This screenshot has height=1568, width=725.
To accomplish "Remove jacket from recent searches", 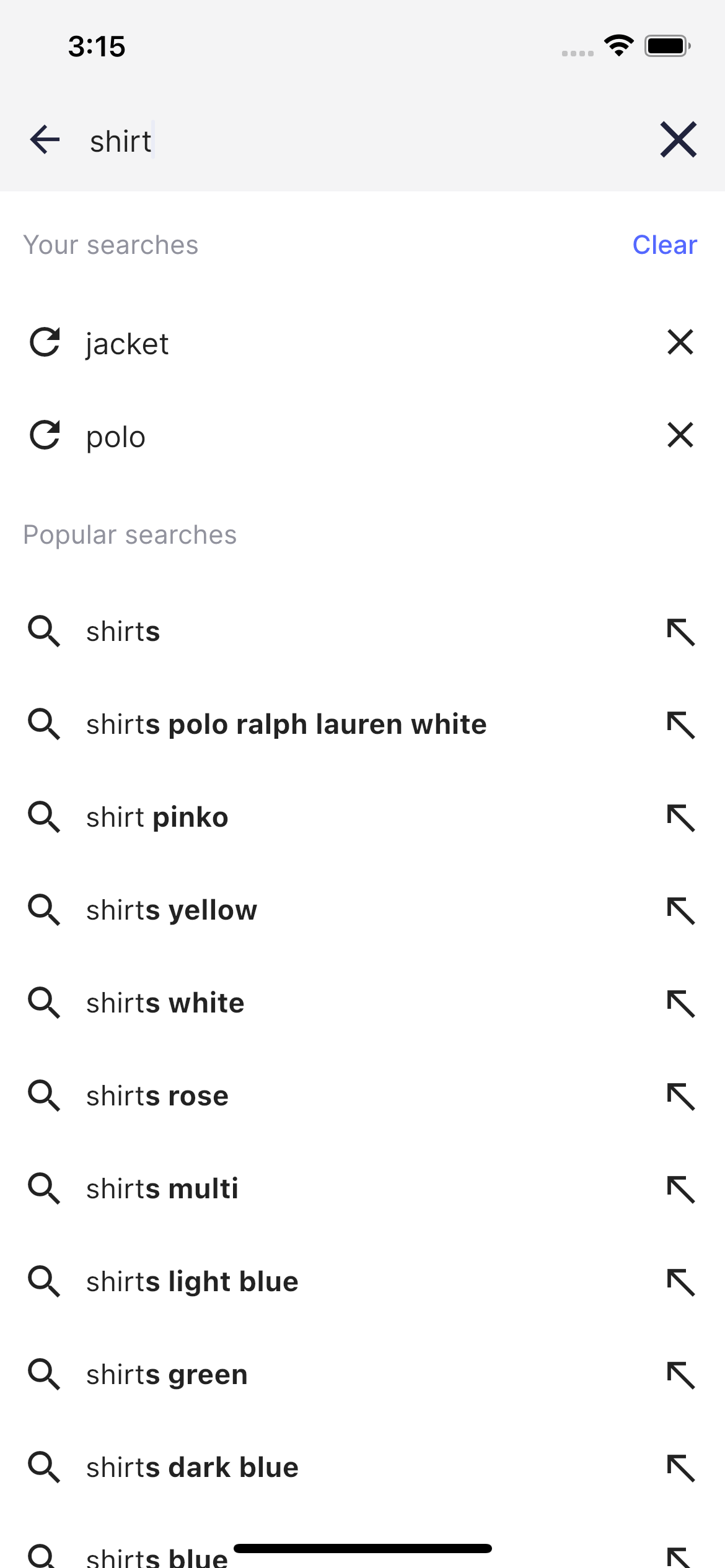I will pos(679,342).
